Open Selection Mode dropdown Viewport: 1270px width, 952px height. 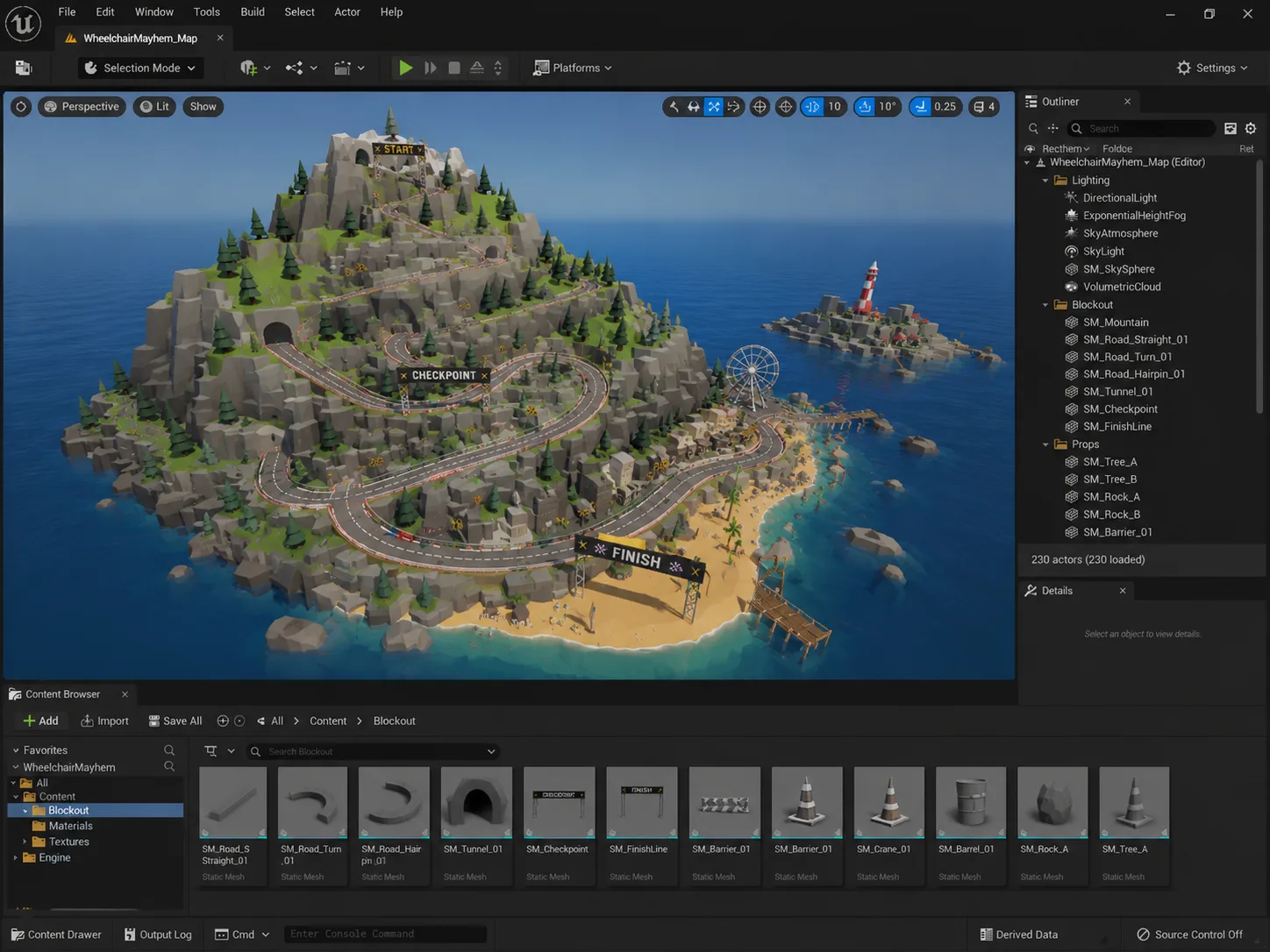point(140,67)
